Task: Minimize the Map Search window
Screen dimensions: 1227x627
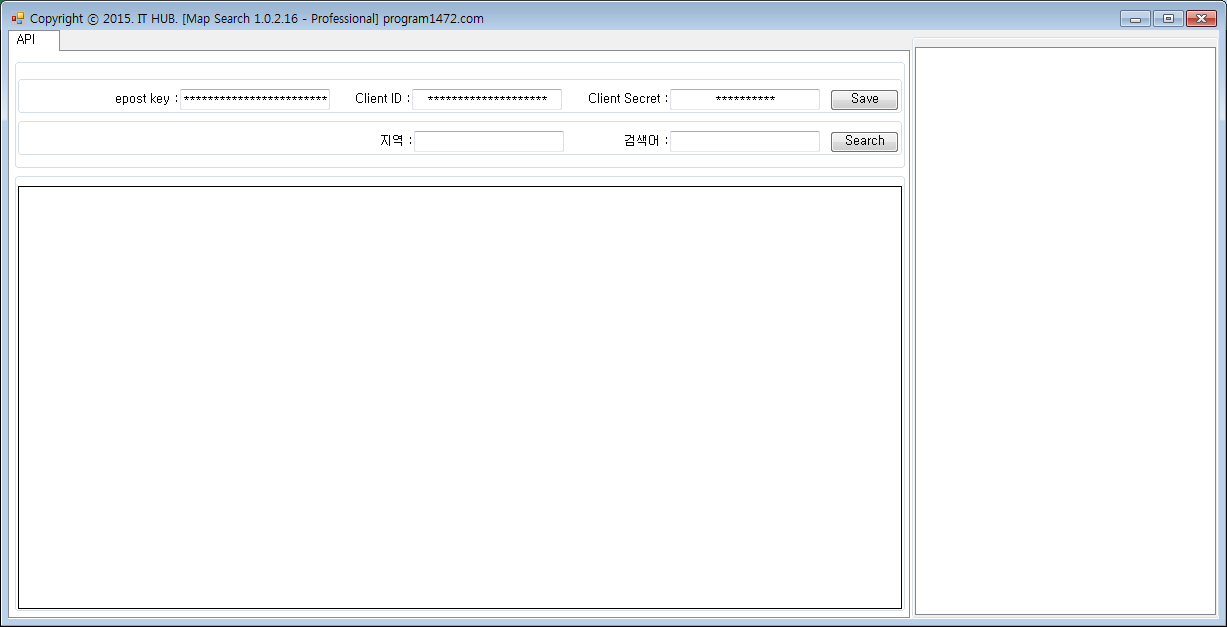Action: pyautogui.click(x=1135, y=19)
